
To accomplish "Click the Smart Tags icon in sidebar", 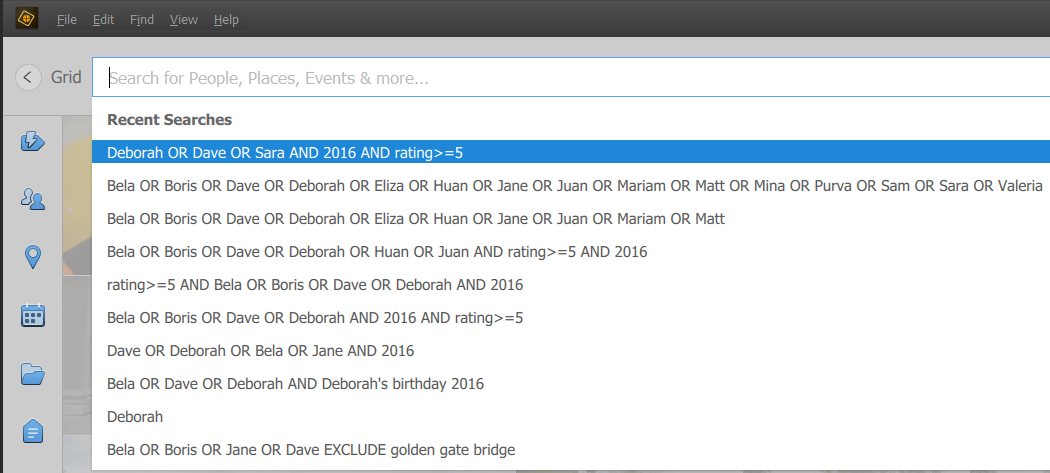I will [x=33, y=141].
